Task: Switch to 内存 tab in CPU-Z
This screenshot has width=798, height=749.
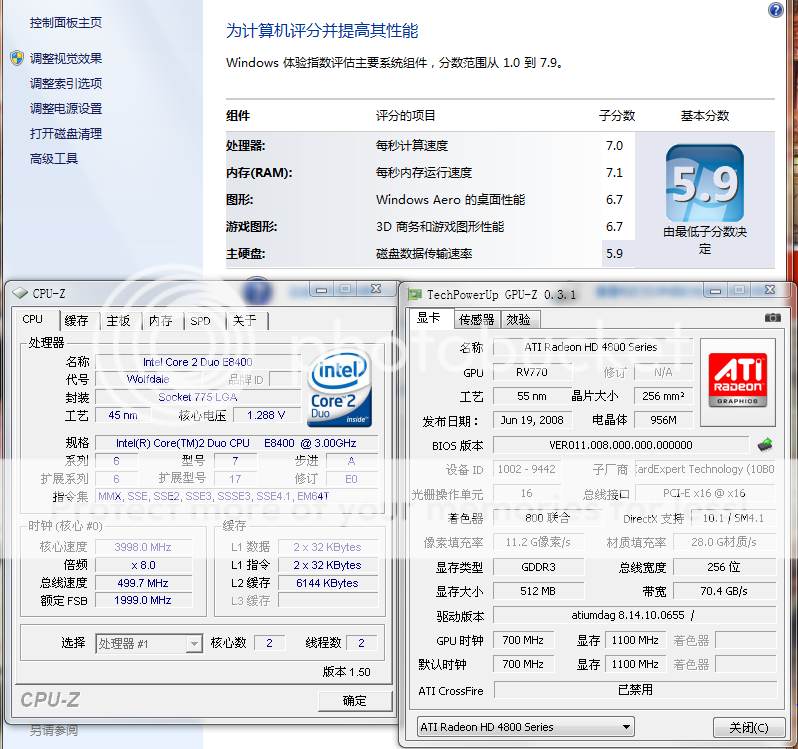Action: [161, 321]
